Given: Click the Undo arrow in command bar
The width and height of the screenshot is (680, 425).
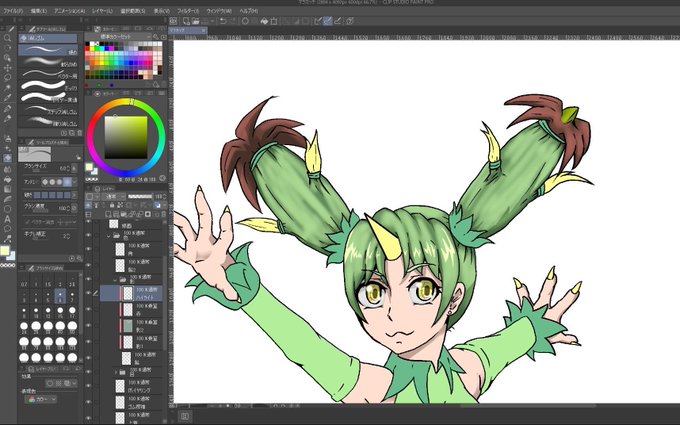Looking at the screenshot, I should [222, 20].
